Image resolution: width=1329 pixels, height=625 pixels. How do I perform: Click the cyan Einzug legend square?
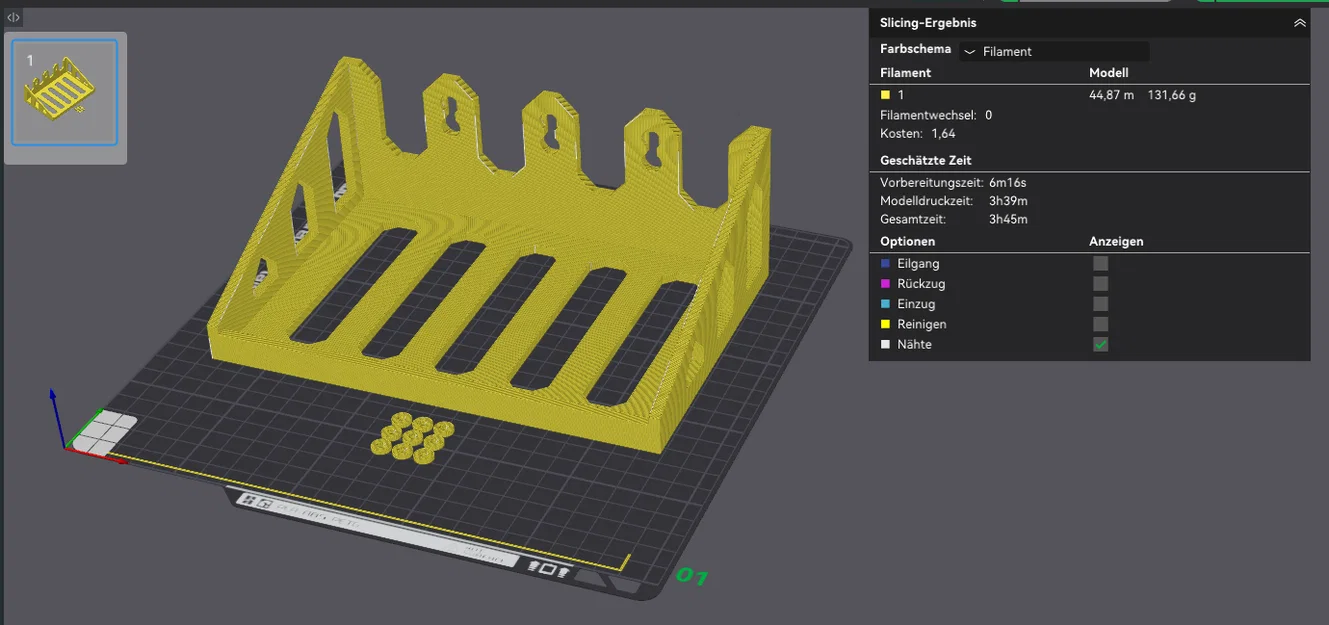(x=885, y=304)
